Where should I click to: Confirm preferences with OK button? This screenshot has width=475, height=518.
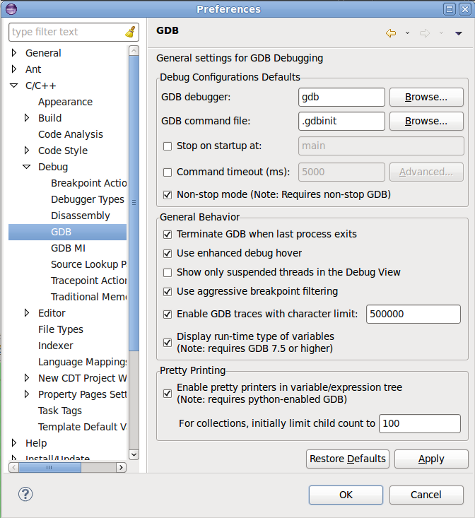346,495
